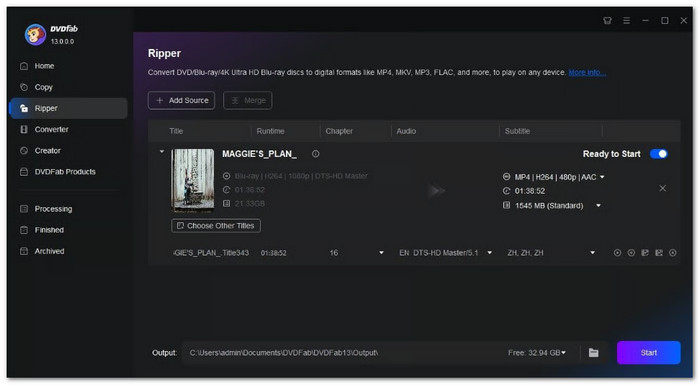Click the conversion arrow icon between source and output
This screenshot has height=385, width=700.
pos(437,191)
